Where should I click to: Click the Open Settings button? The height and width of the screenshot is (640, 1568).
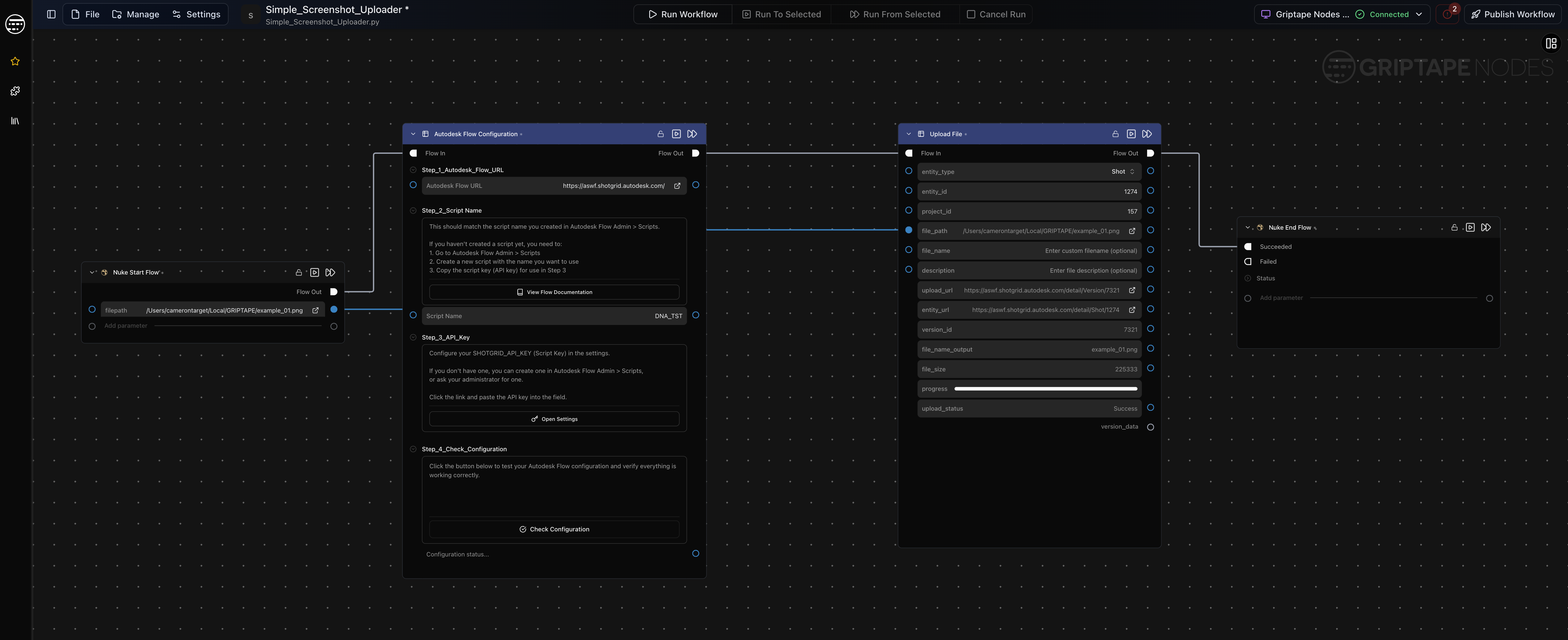554,419
